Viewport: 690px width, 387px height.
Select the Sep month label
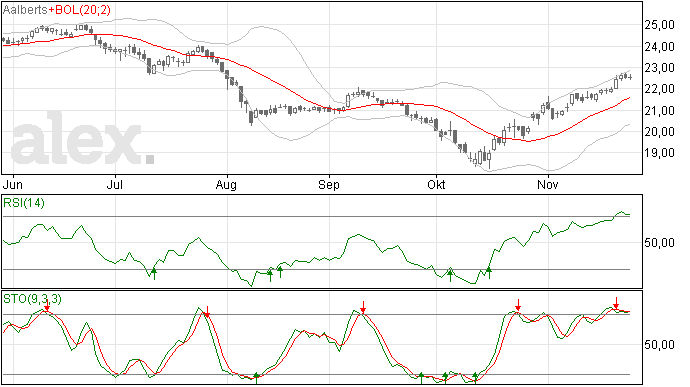point(329,185)
